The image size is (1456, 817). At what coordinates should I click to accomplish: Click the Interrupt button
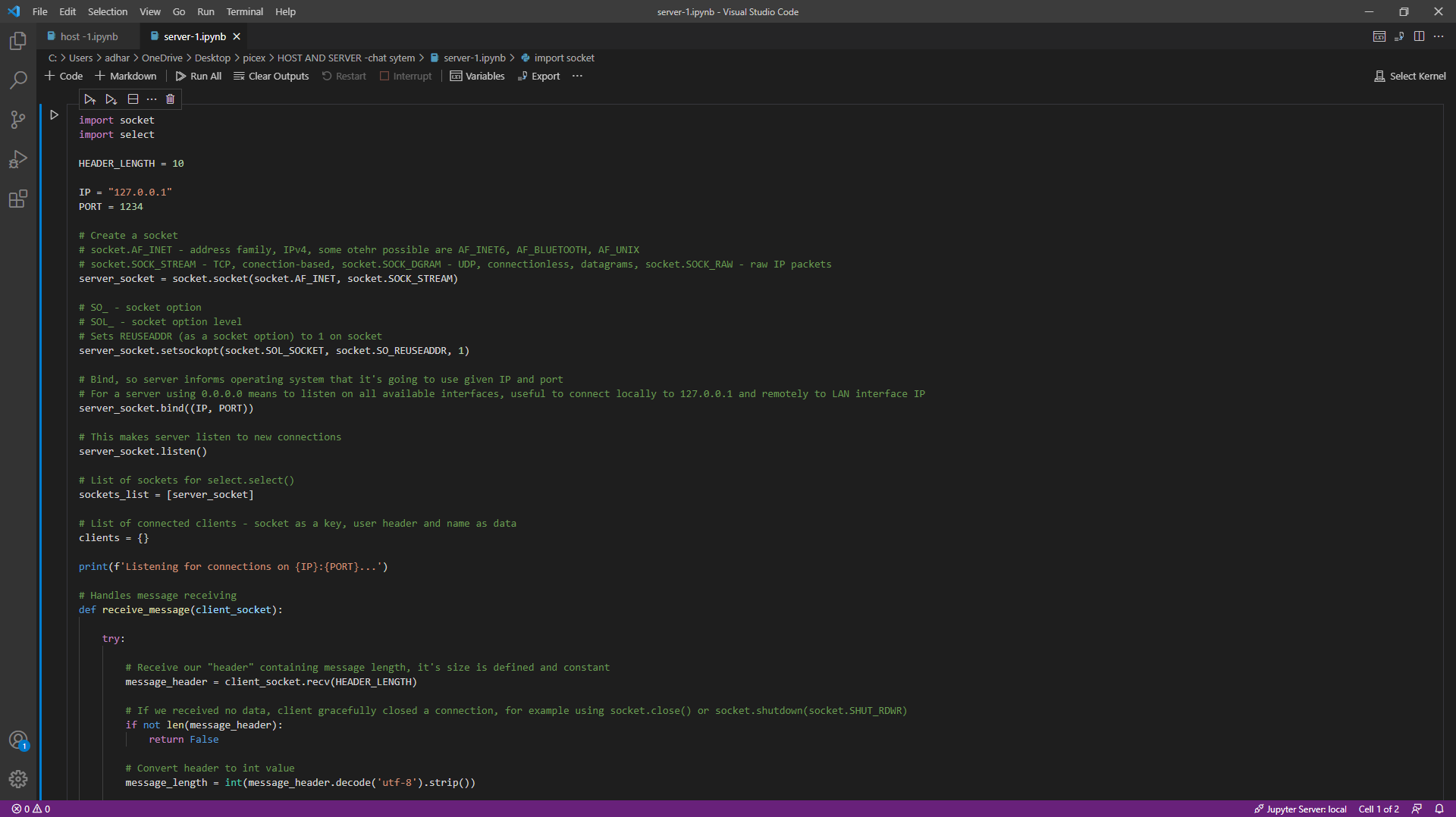[x=406, y=76]
